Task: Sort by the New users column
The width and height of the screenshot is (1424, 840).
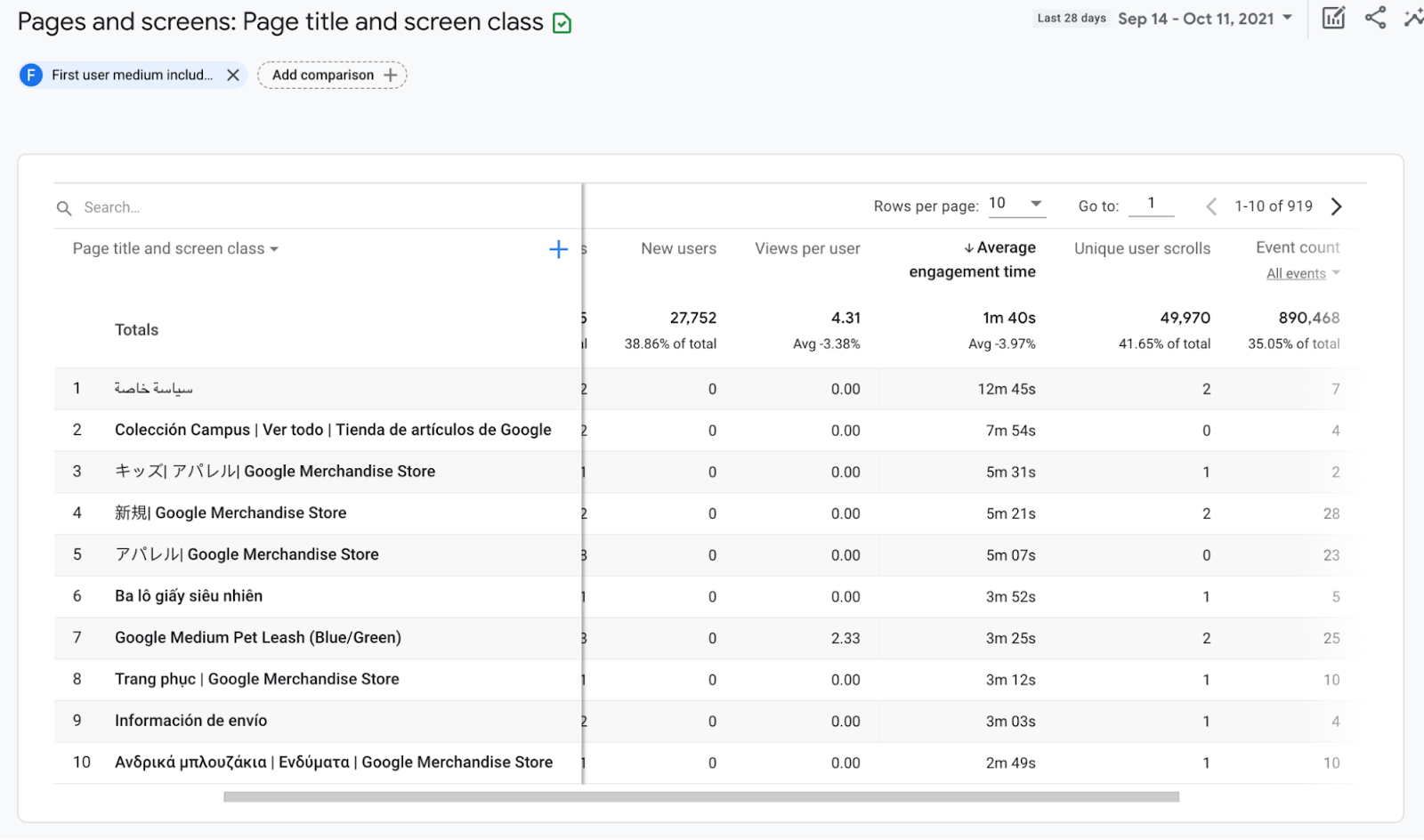Action: pos(677,248)
